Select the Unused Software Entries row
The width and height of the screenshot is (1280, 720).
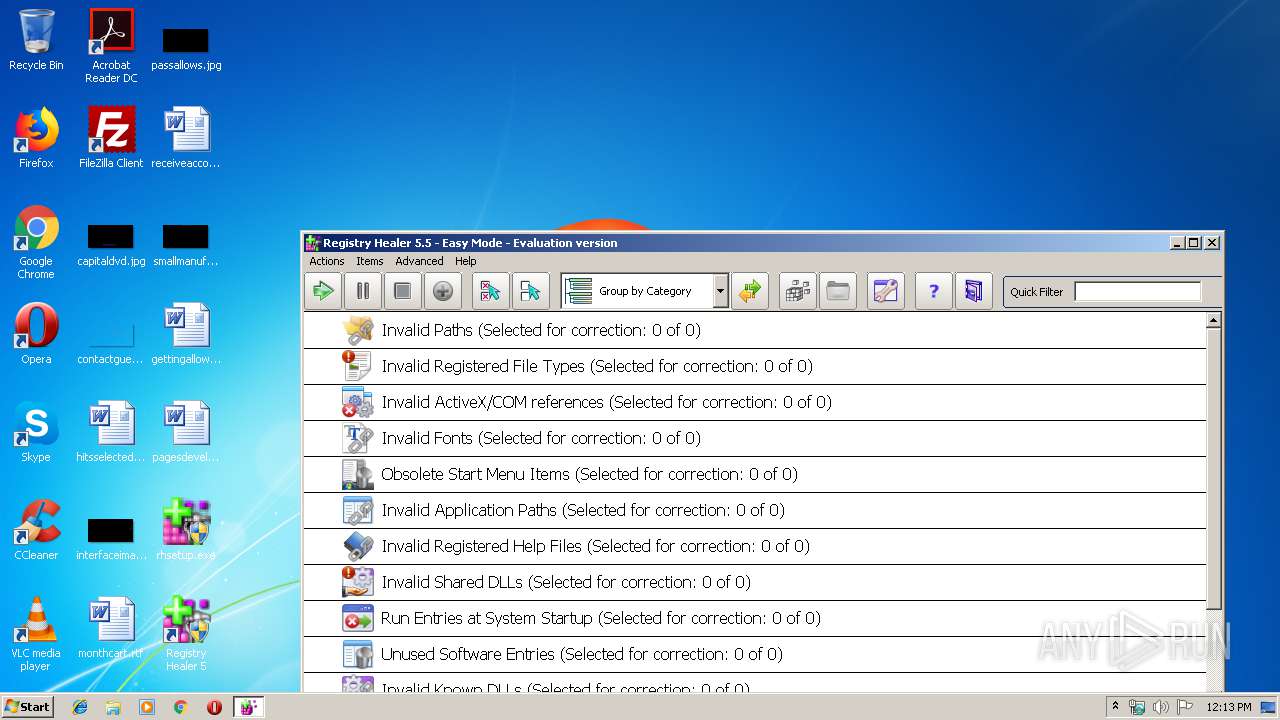[755, 654]
